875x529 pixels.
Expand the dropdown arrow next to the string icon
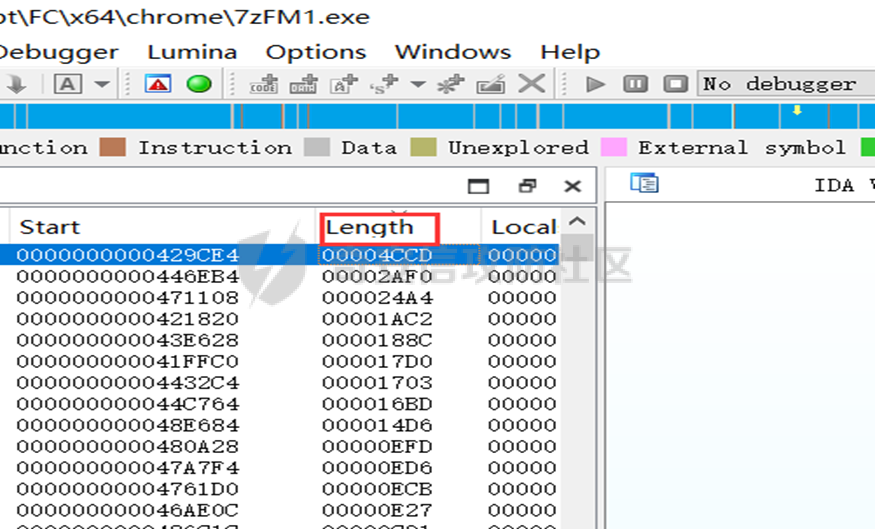point(418,85)
